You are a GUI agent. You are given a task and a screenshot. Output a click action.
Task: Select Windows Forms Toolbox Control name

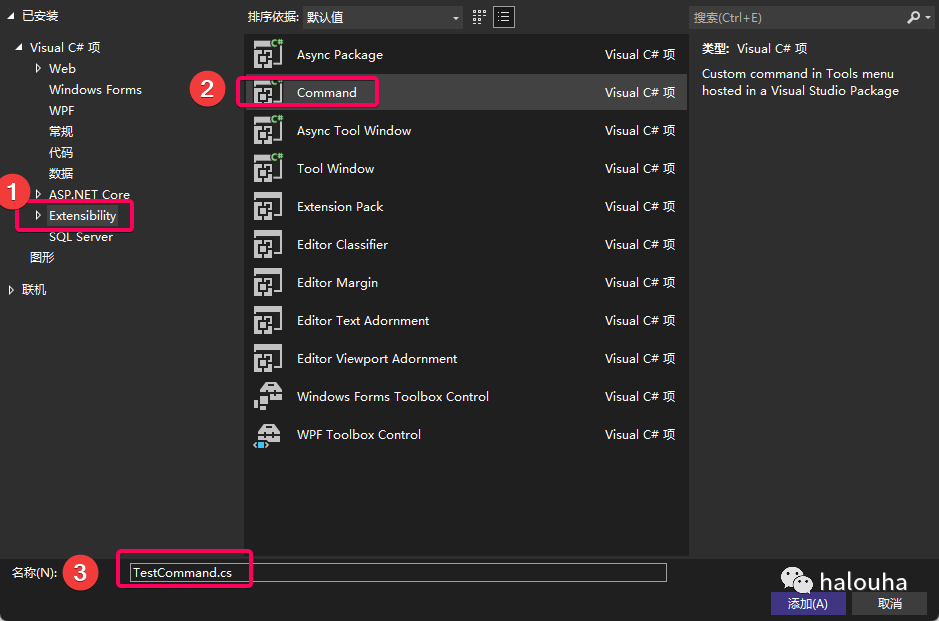393,396
